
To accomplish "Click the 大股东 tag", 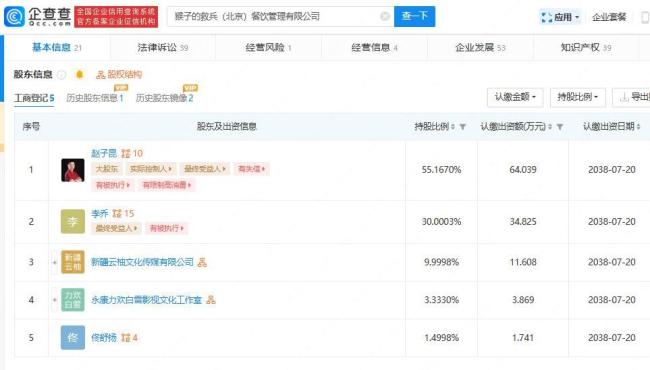I will (107, 169).
